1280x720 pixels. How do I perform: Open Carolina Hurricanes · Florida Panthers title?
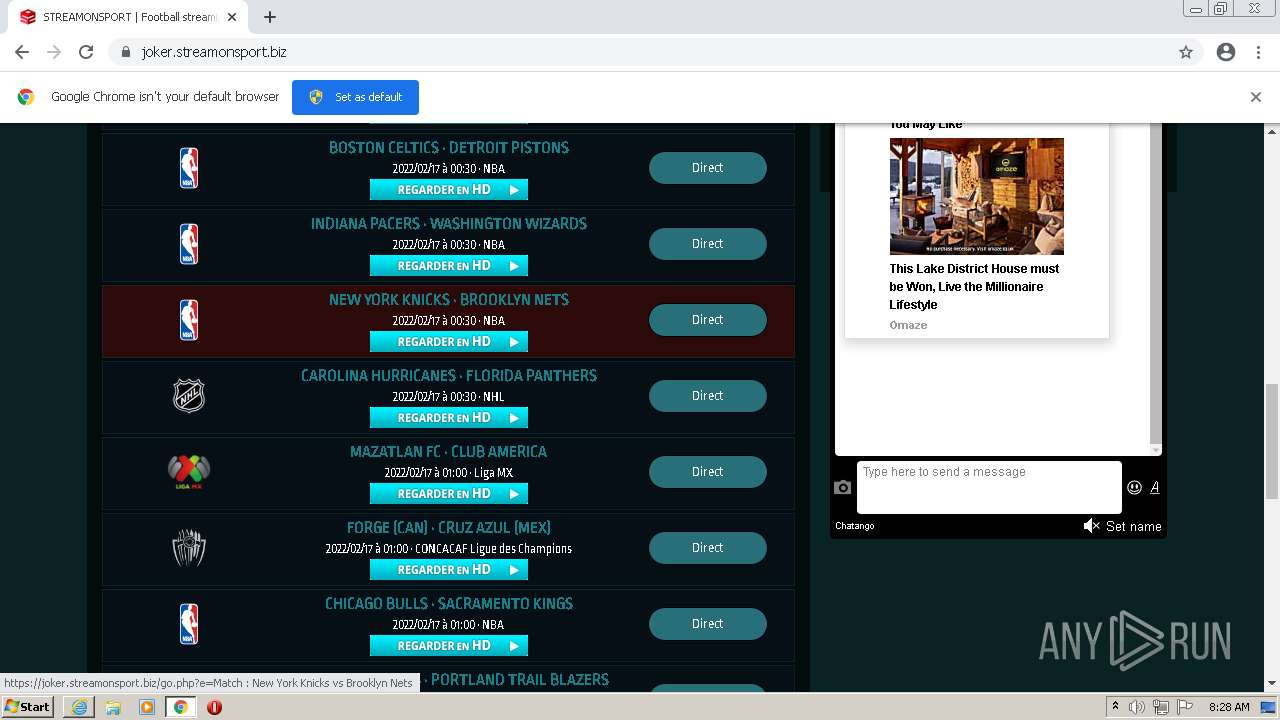pos(449,376)
